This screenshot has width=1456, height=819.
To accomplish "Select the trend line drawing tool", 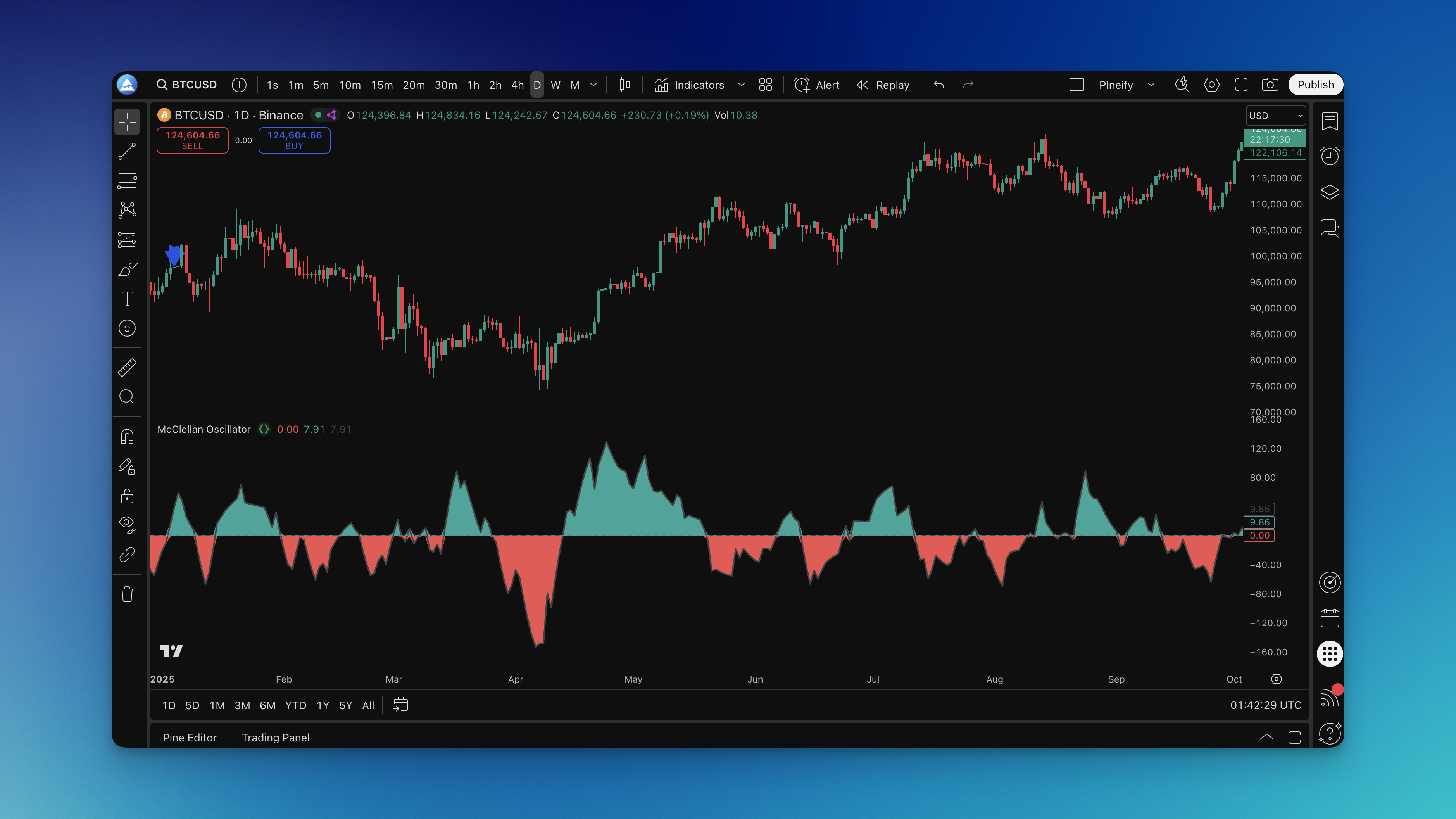I will click(x=127, y=151).
